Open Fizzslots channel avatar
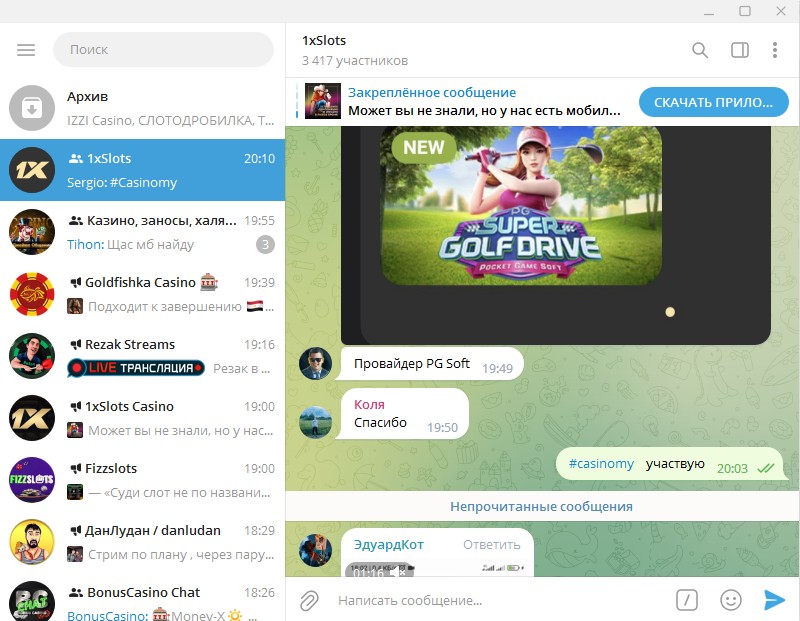The width and height of the screenshot is (800, 621). (x=32, y=480)
